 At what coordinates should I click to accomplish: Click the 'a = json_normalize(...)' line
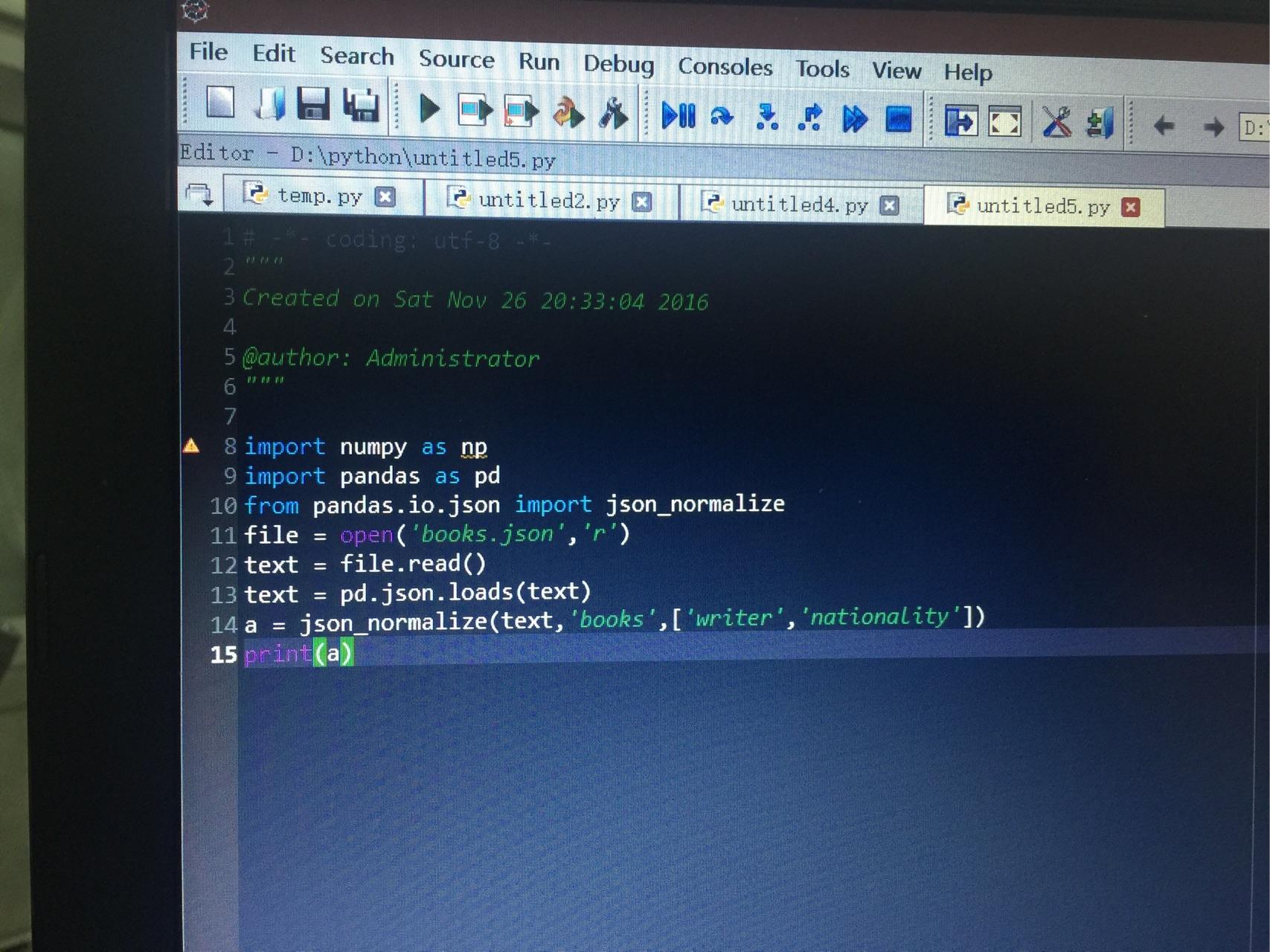point(615,620)
